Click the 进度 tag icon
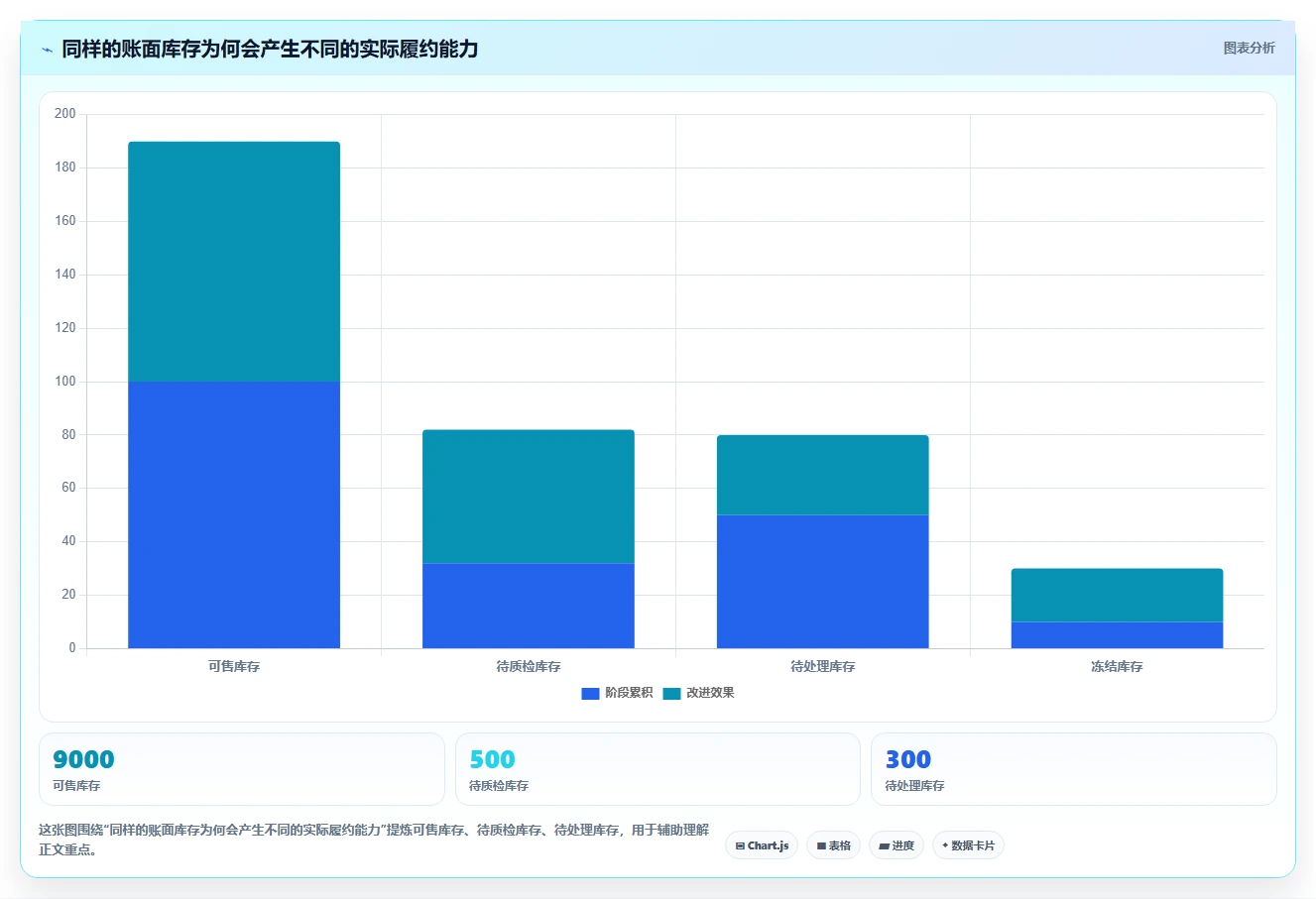1316x899 pixels. coord(884,846)
